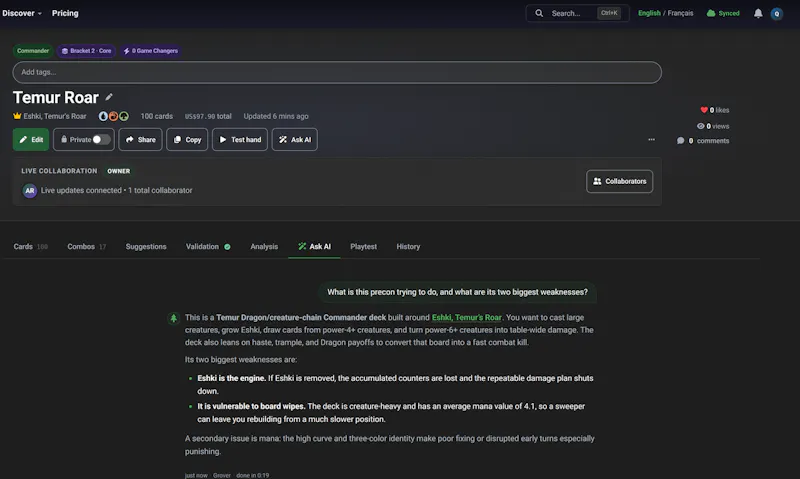This screenshot has height=479, width=800.
Task: Click the Eshki, Temur's Roar commander name under title
Action: coord(55,116)
